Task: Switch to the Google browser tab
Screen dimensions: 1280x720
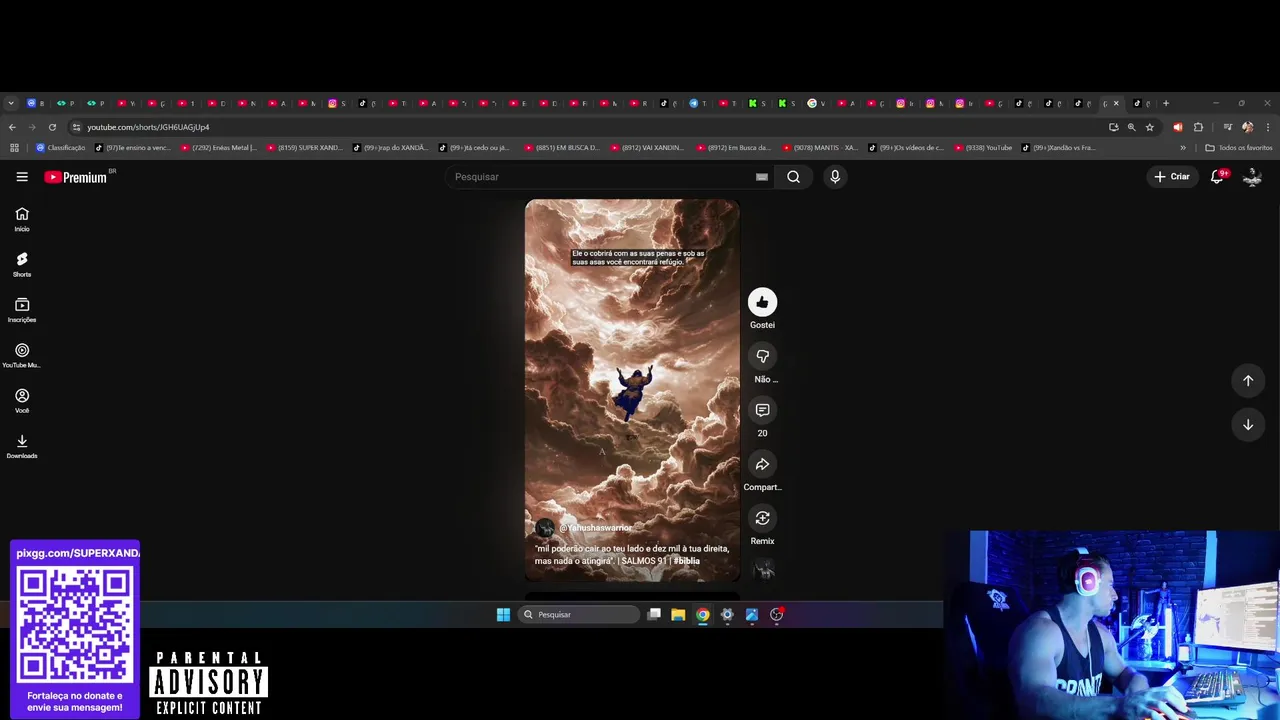Action: [x=818, y=103]
